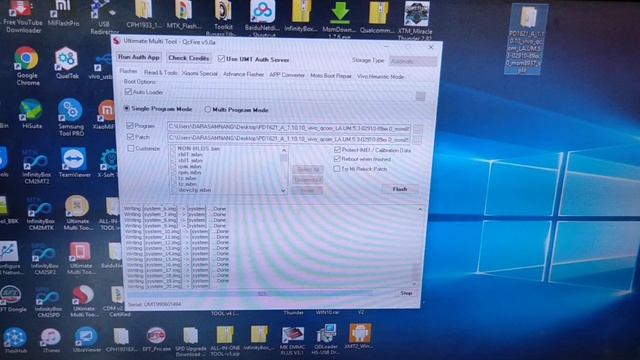The image size is (640, 360).
Task: Click the Check Credits button
Action: coord(189,58)
